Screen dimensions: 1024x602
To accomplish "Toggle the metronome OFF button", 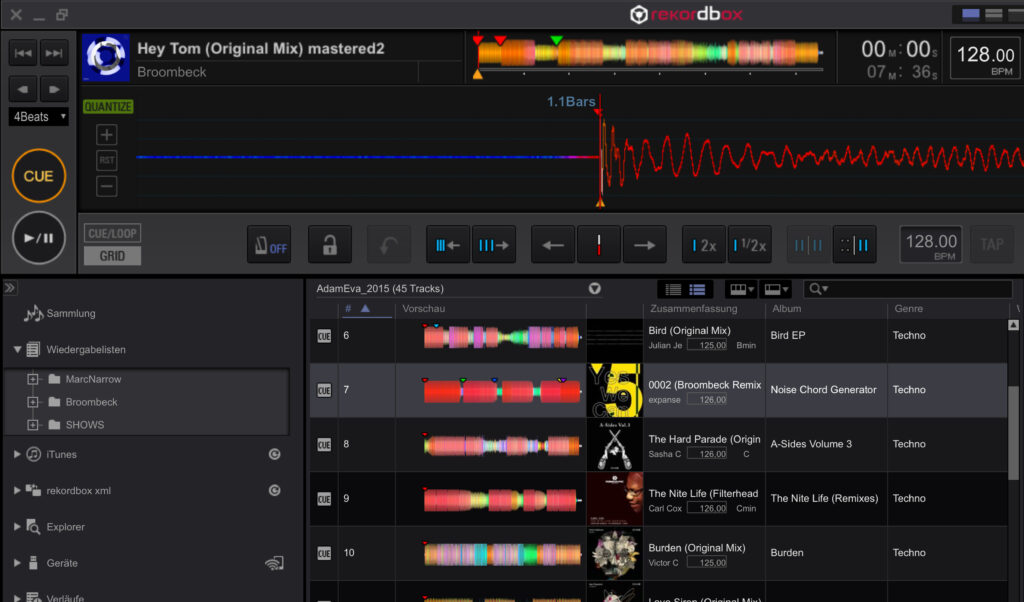I will pyautogui.click(x=269, y=245).
